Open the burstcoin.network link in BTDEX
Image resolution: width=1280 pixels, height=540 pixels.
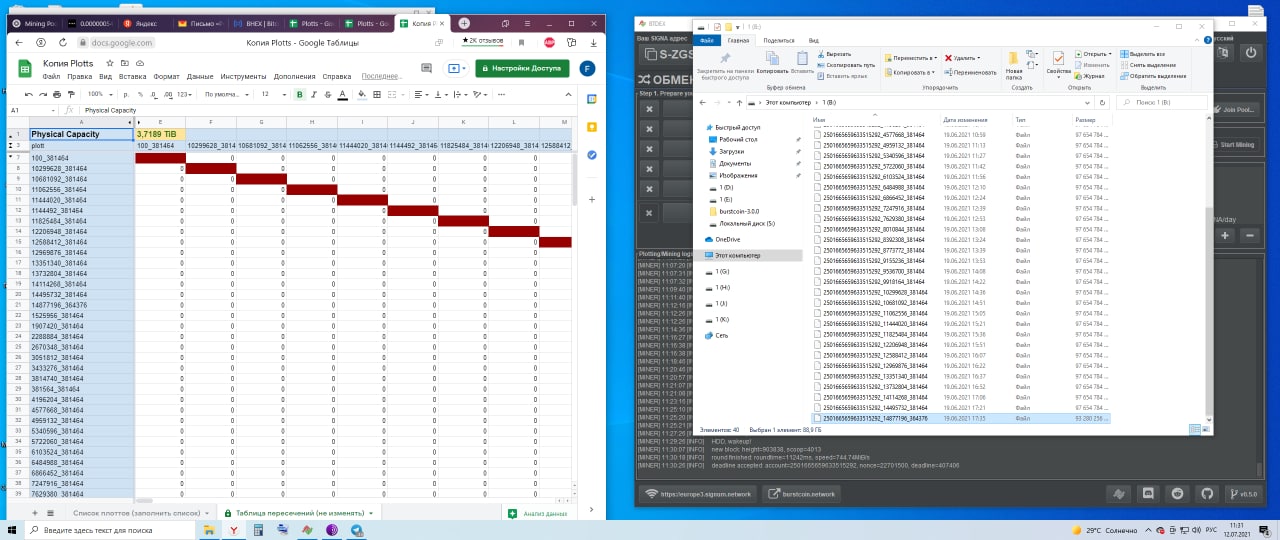800,494
